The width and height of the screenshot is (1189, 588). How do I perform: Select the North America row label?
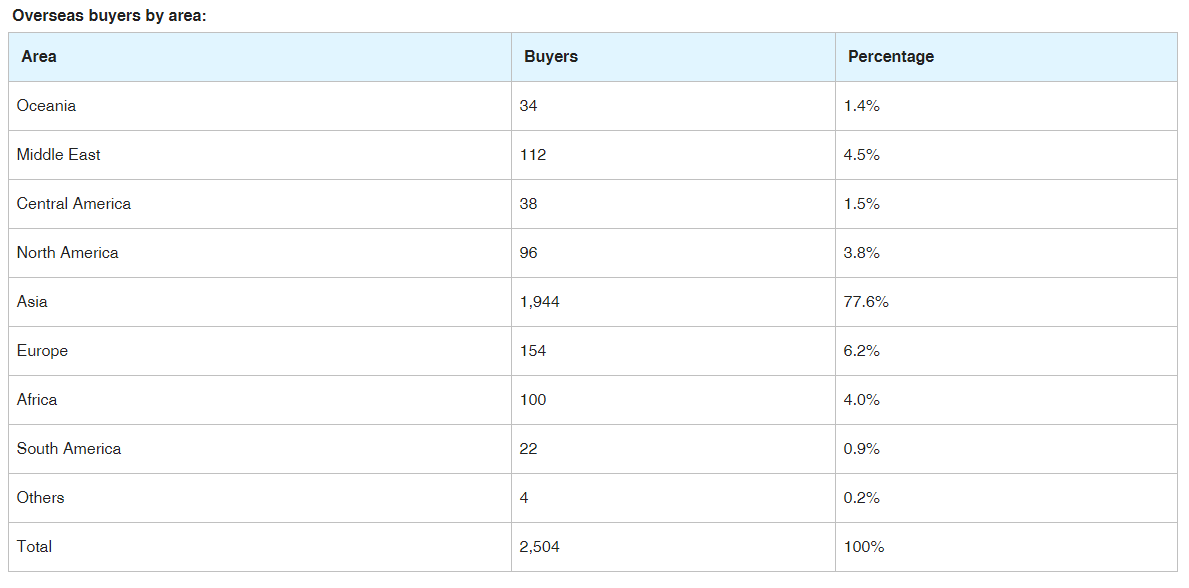point(68,253)
